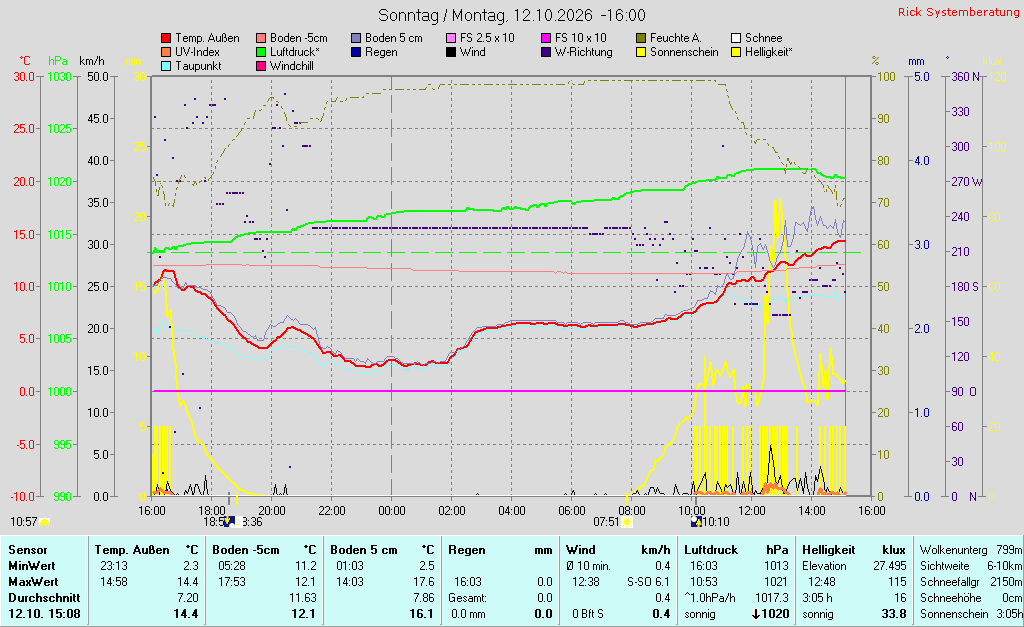Click the current pressure value ↓1020
The width and height of the screenshot is (1024, 627).
tap(771, 614)
